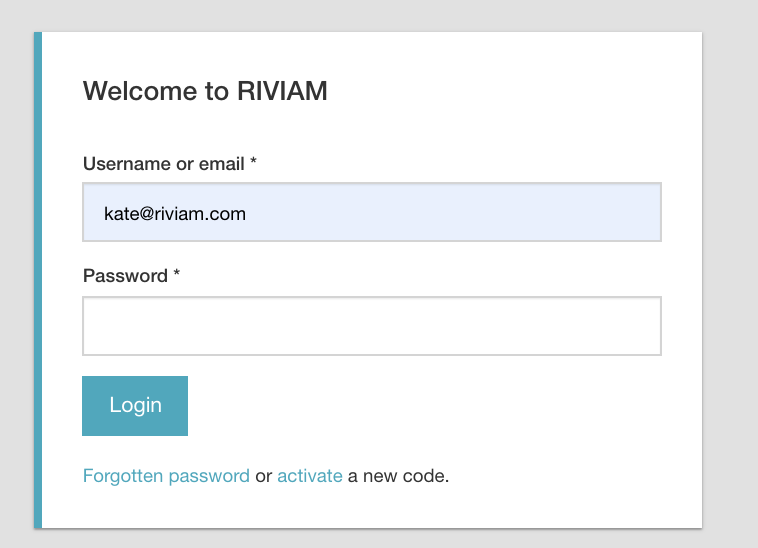Screen dimensions: 758x548
Task: Click the Login button
Action: pyautogui.click(x=135, y=406)
